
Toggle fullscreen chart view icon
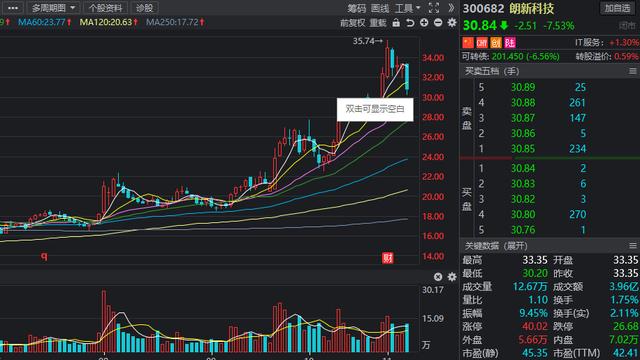[434, 8]
